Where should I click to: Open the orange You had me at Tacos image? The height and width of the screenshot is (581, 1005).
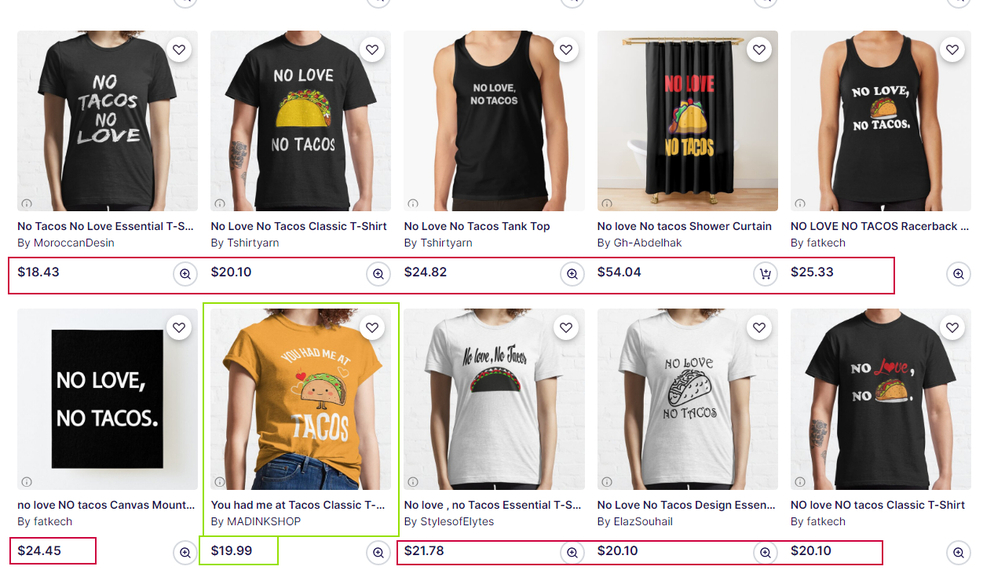[301, 400]
